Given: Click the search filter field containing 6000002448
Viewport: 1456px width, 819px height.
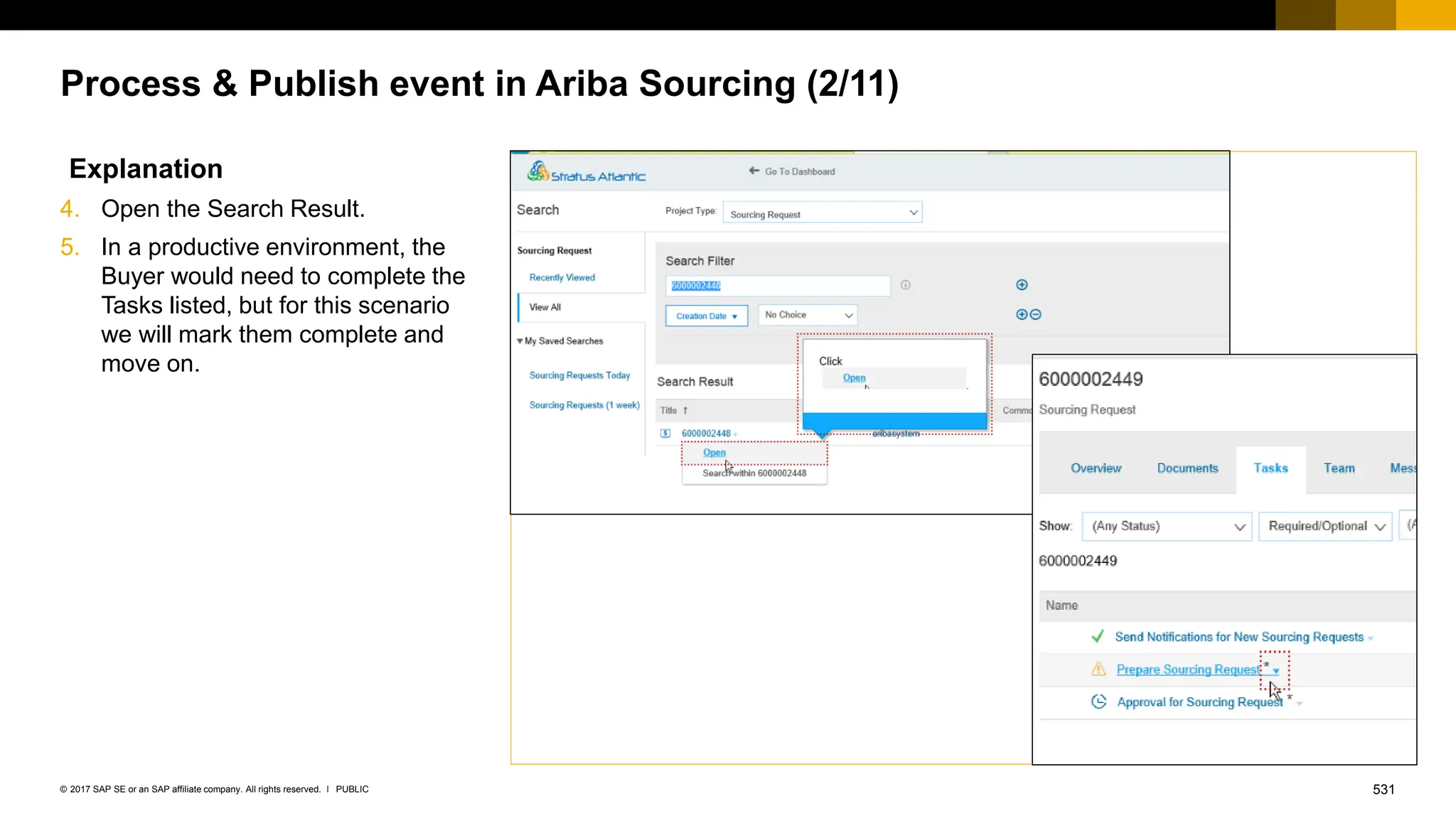Looking at the screenshot, I should point(778,286).
